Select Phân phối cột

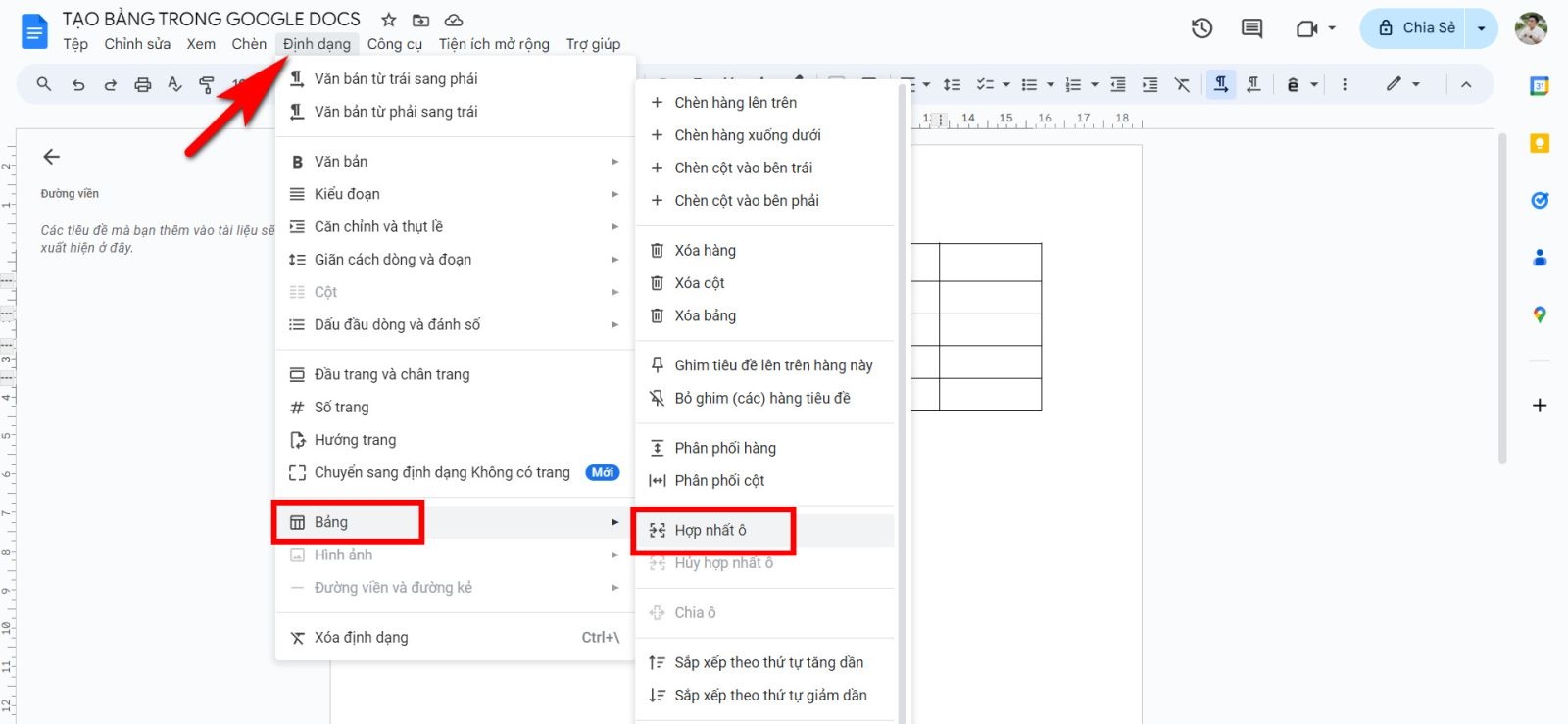(764, 480)
